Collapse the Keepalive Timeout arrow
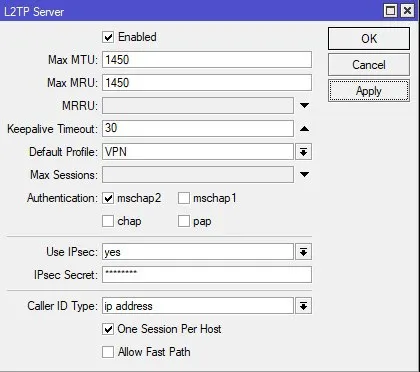The width and height of the screenshot is (420, 372). 304,129
